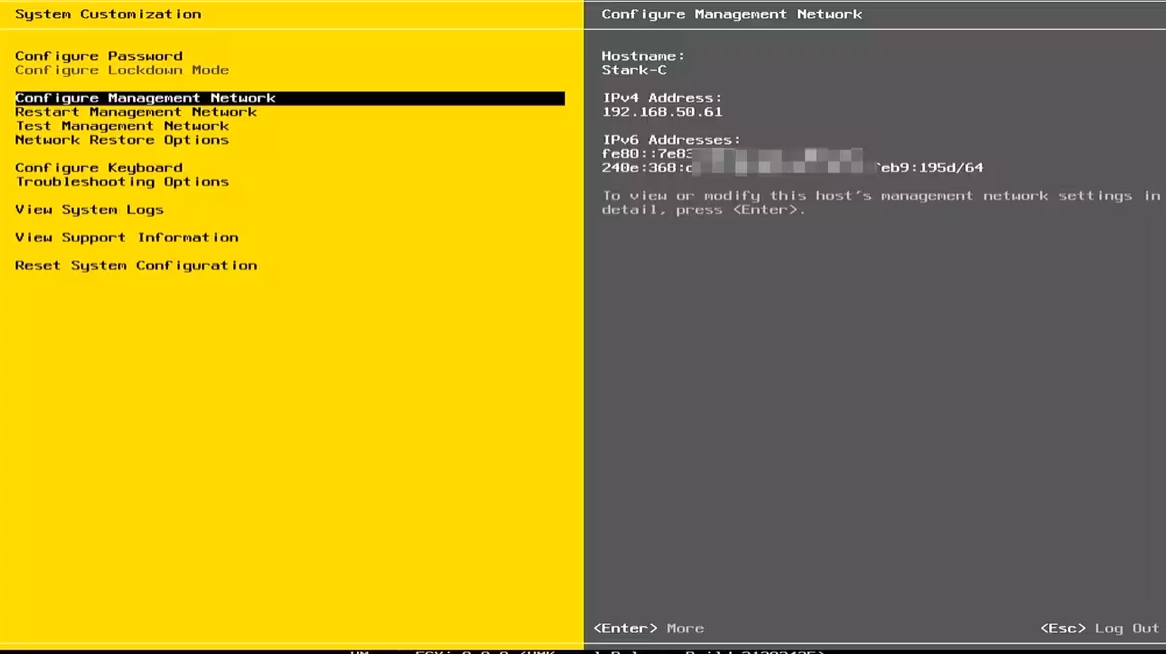The image size is (1166, 654).
Task: Open View System Logs
Action: 89,210
